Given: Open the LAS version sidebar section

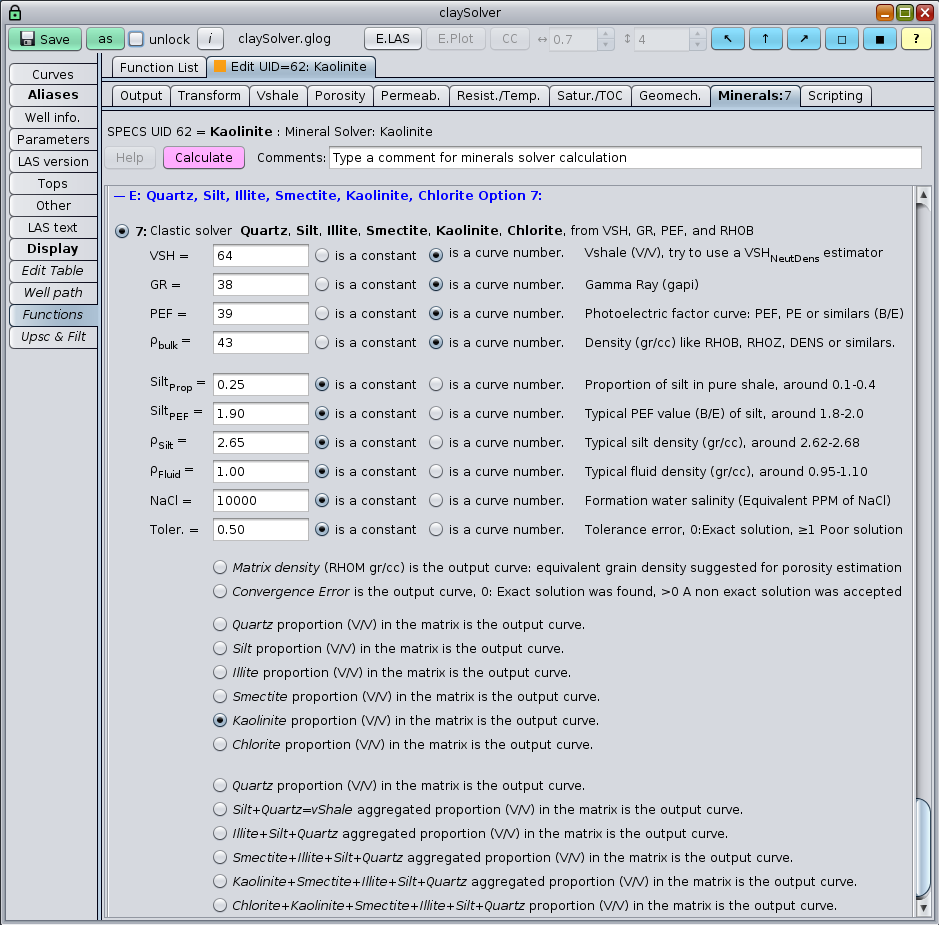Looking at the screenshot, I should click(x=53, y=162).
